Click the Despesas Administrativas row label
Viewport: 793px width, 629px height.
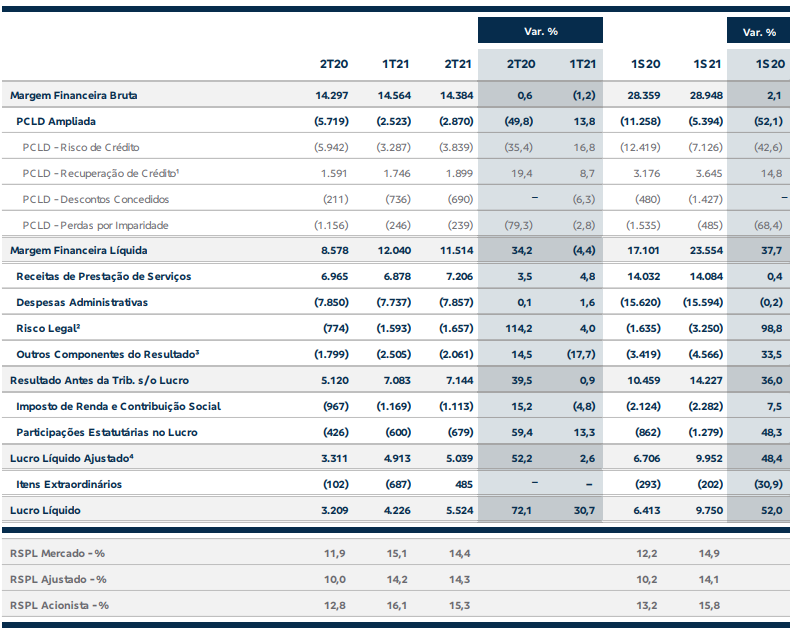click(82, 302)
